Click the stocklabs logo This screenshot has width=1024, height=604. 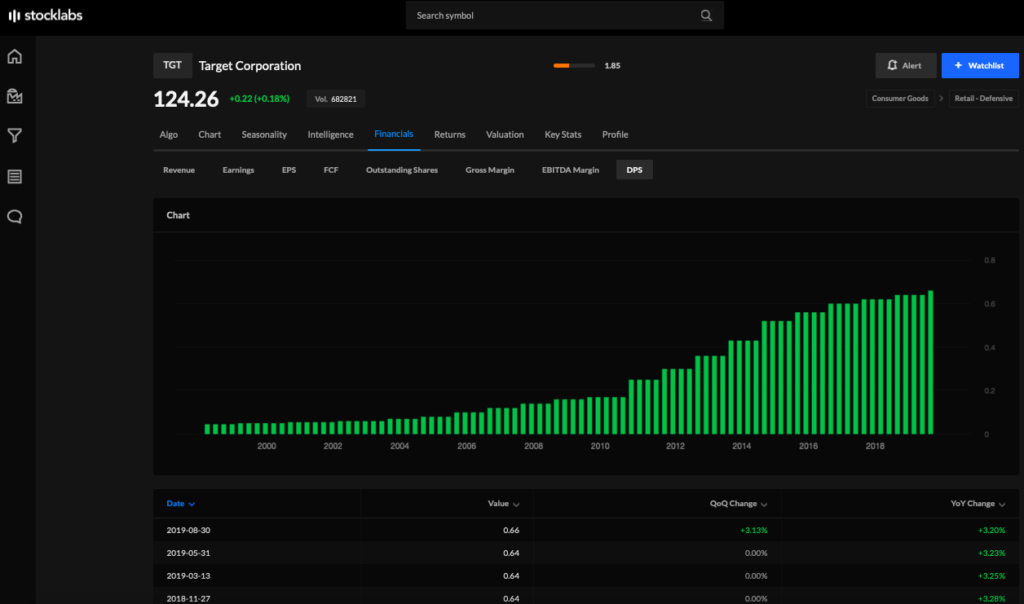click(x=45, y=15)
